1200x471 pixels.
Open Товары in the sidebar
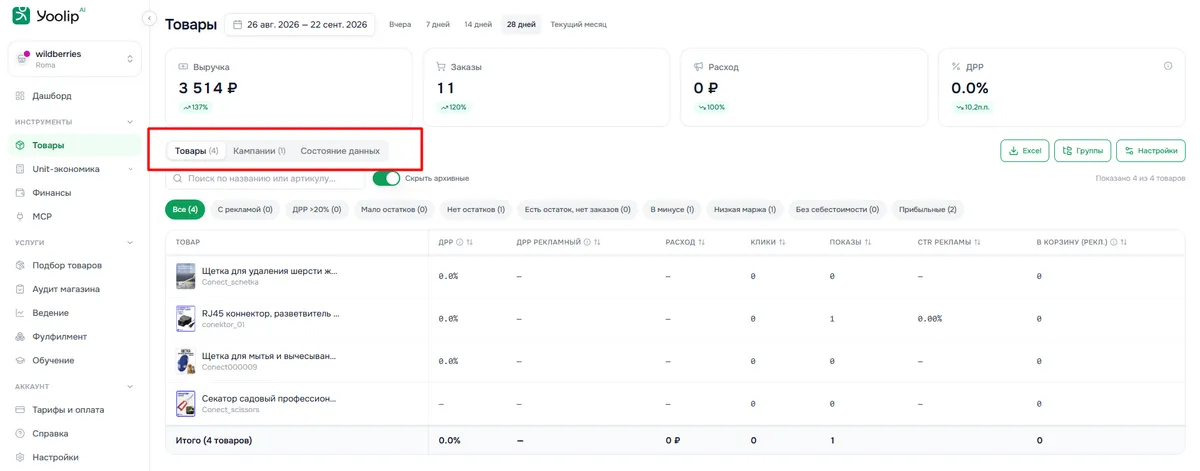tap(75, 145)
